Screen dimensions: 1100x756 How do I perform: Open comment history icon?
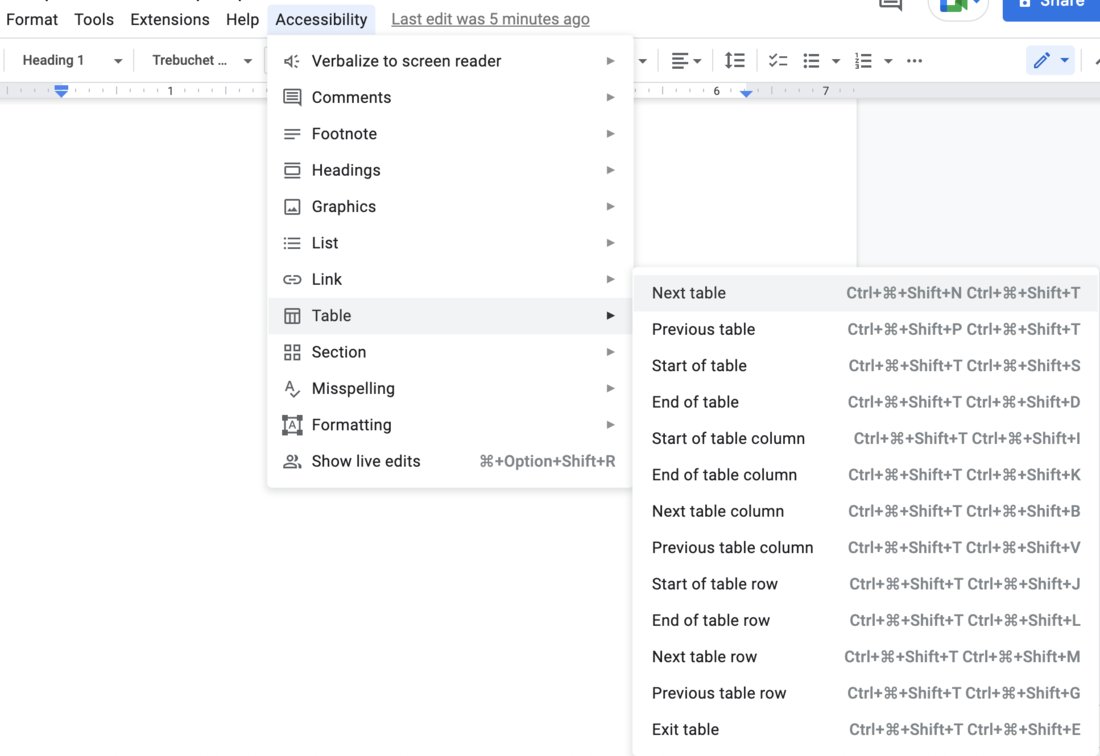(x=890, y=5)
